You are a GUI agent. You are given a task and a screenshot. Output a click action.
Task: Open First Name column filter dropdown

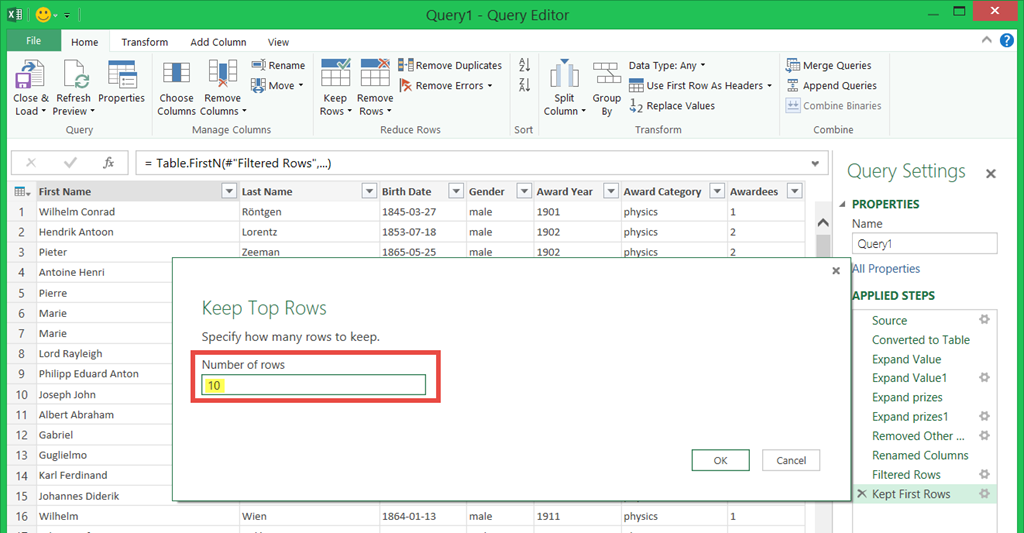[227, 192]
